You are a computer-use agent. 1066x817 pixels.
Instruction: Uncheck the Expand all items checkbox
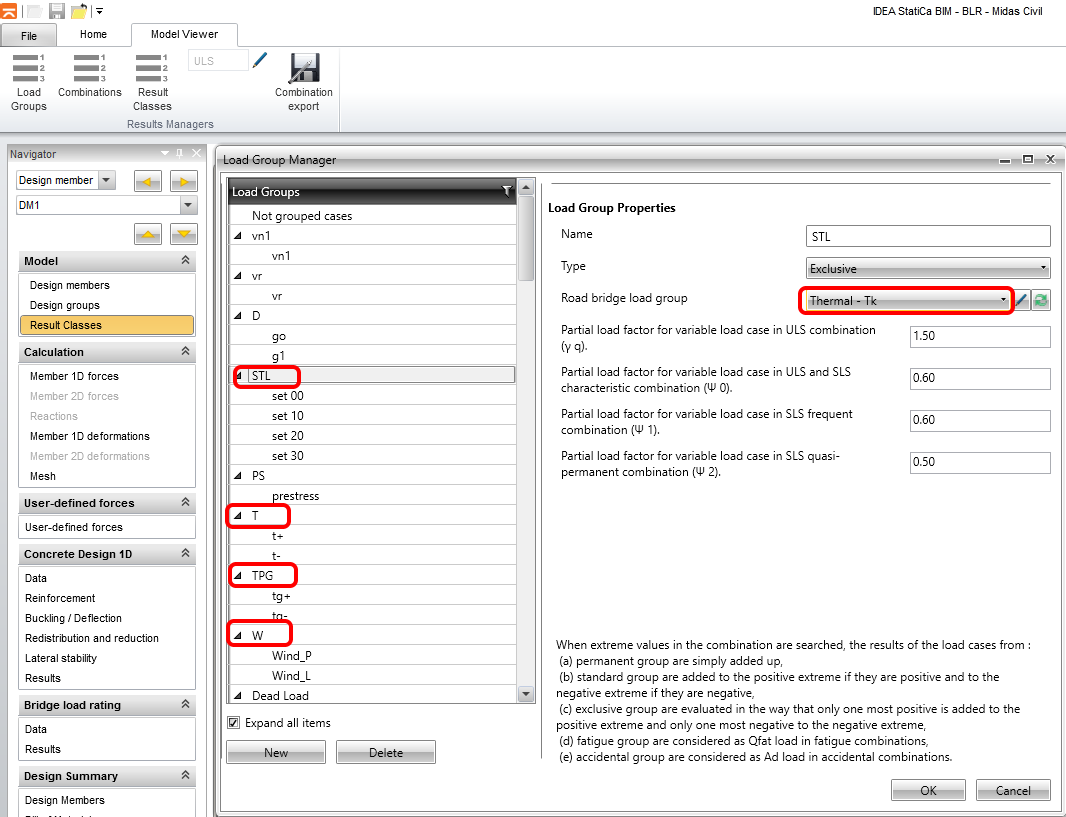[x=234, y=723]
